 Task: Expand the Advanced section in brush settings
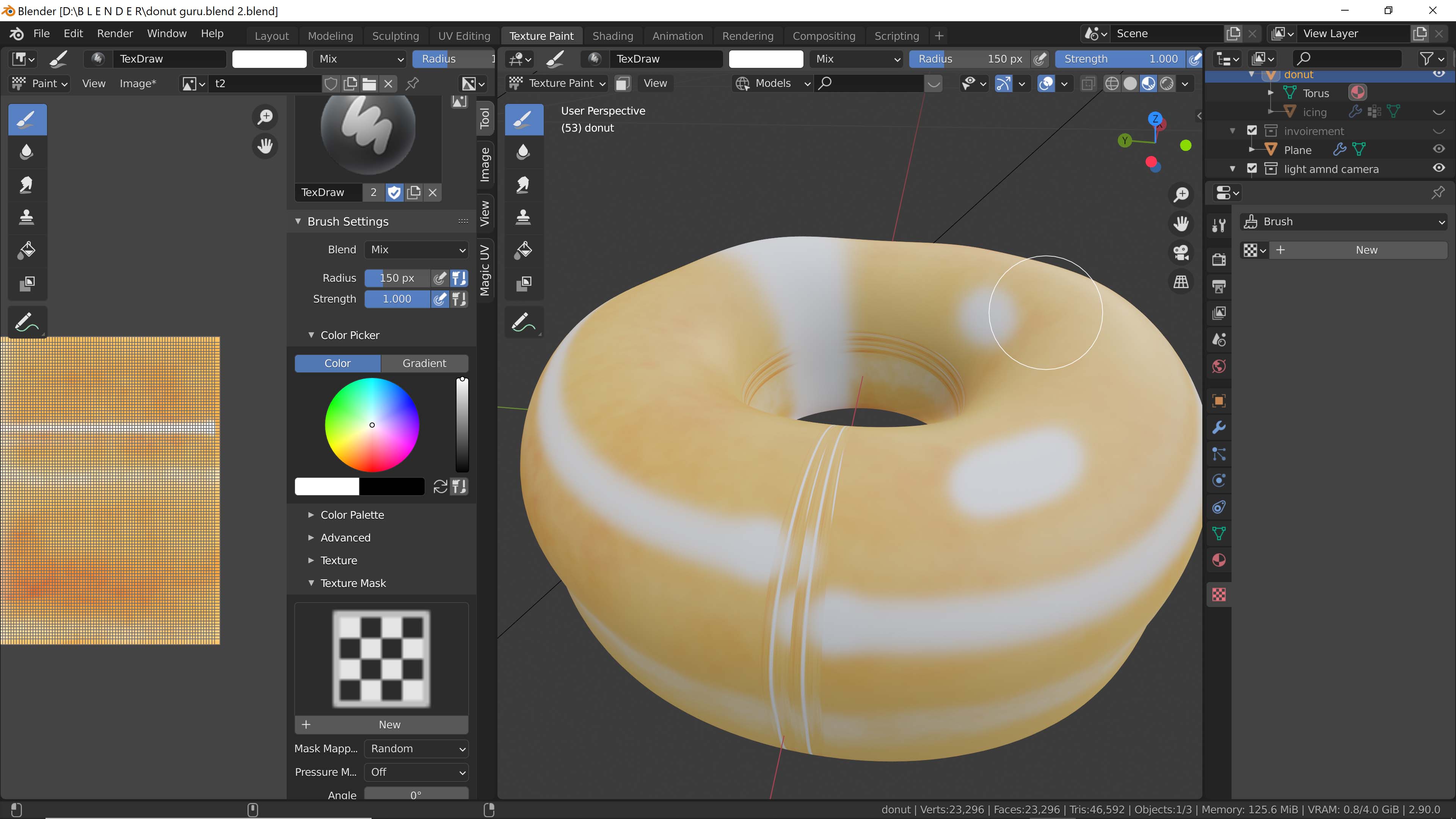[345, 538]
